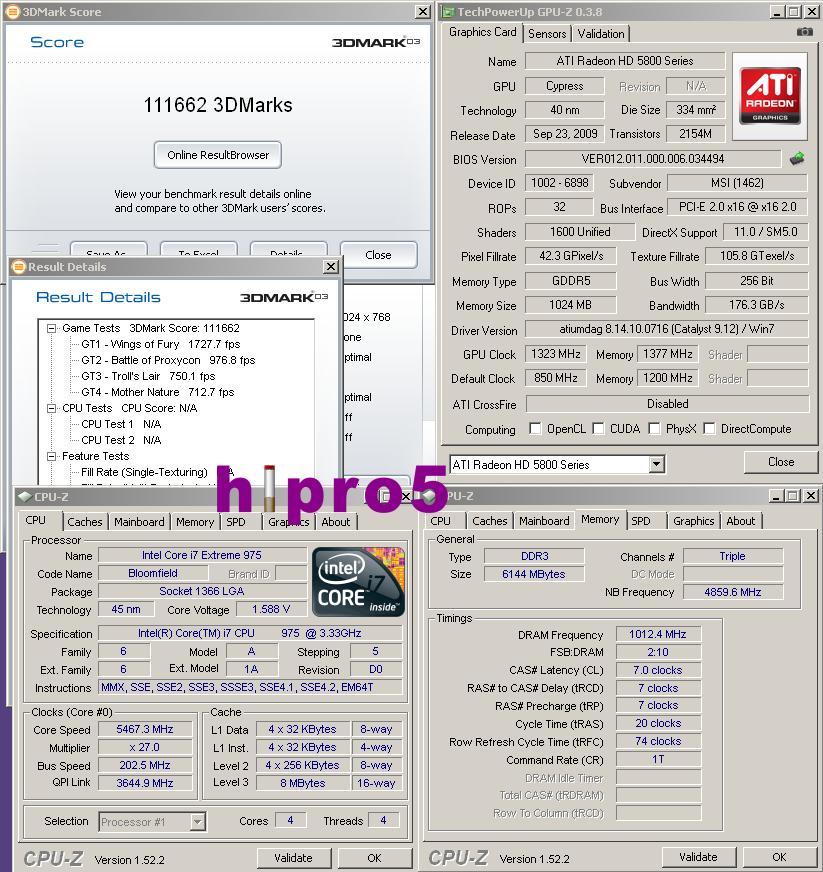Select GT3 - Troll's Lair result row

point(148,376)
